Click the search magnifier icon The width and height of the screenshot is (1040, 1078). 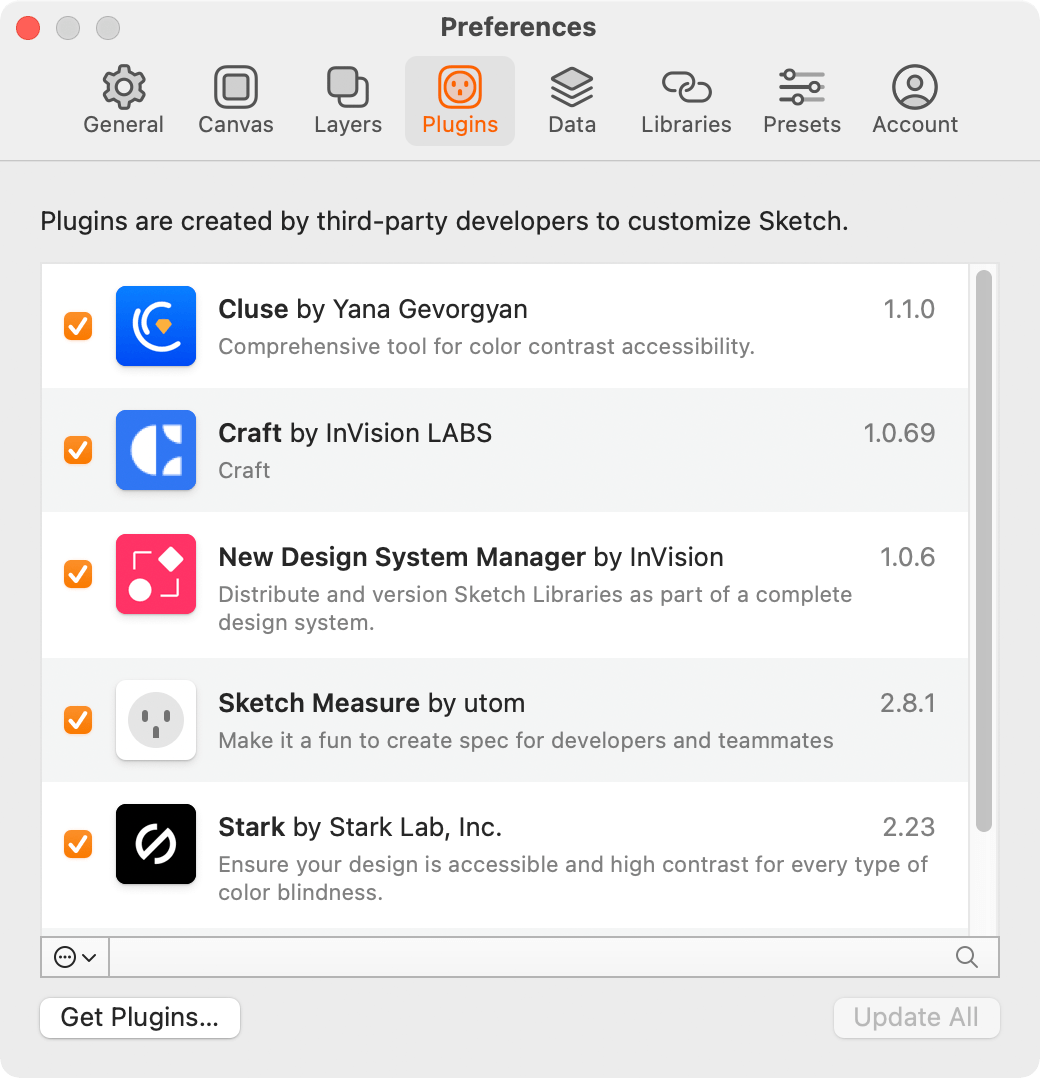(966, 957)
